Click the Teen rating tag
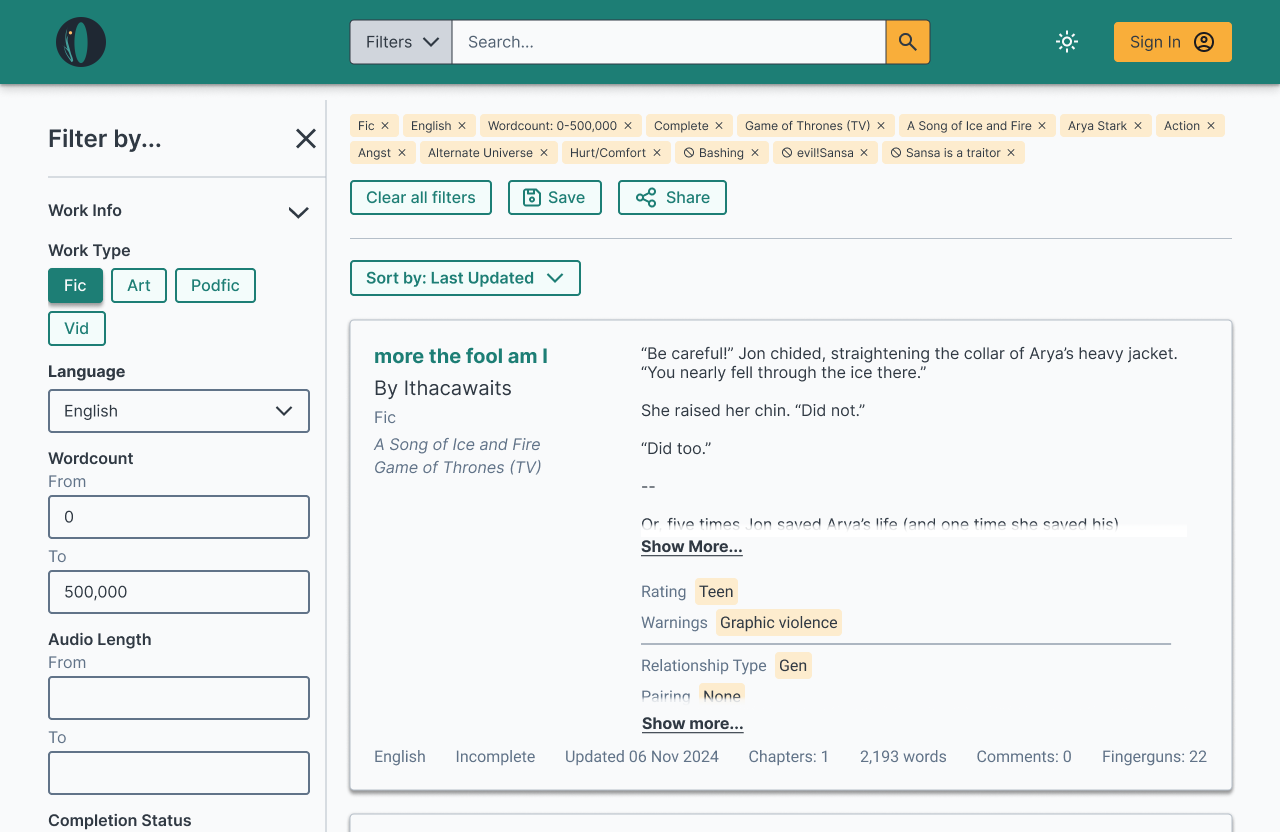The width and height of the screenshot is (1280, 832). pos(716,592)
